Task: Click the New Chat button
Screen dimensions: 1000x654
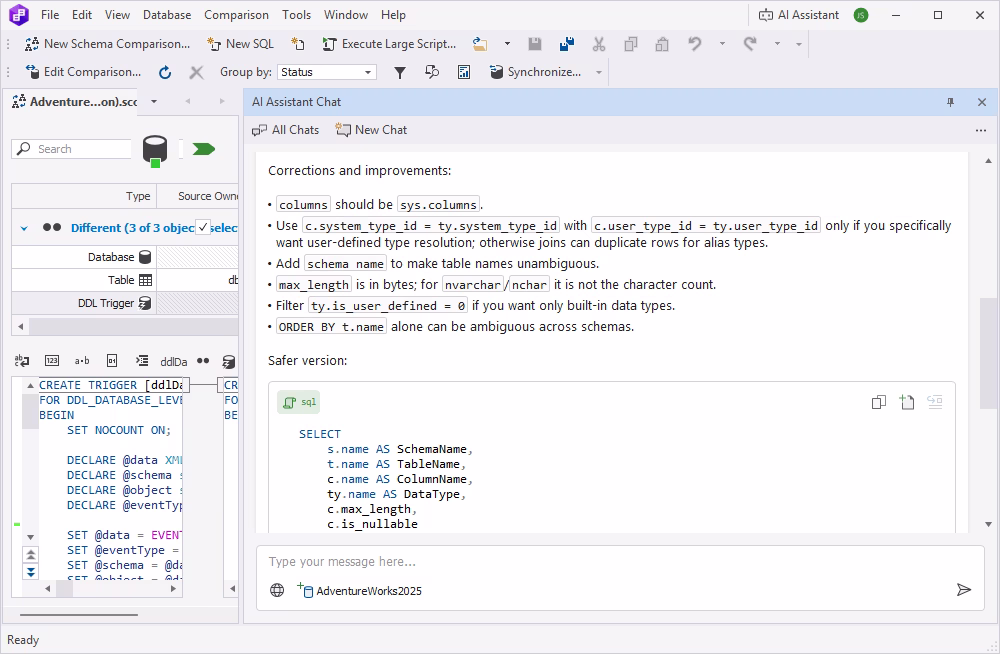Action: coord(372,130)
